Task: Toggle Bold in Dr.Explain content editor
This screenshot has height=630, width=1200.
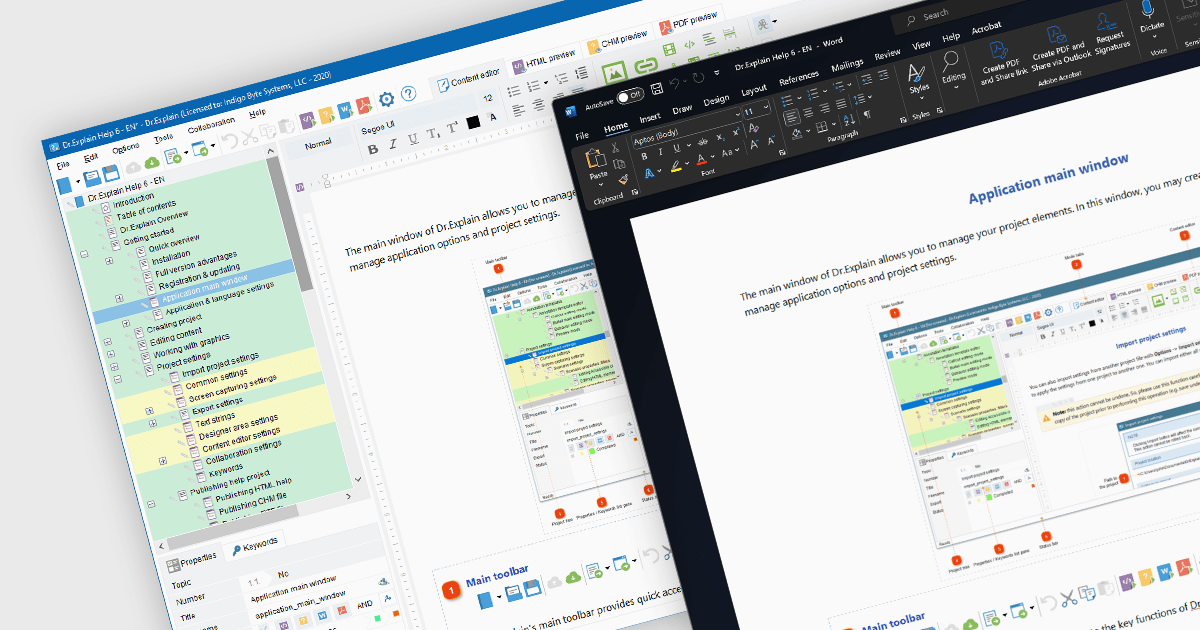Action: point(373,149)
